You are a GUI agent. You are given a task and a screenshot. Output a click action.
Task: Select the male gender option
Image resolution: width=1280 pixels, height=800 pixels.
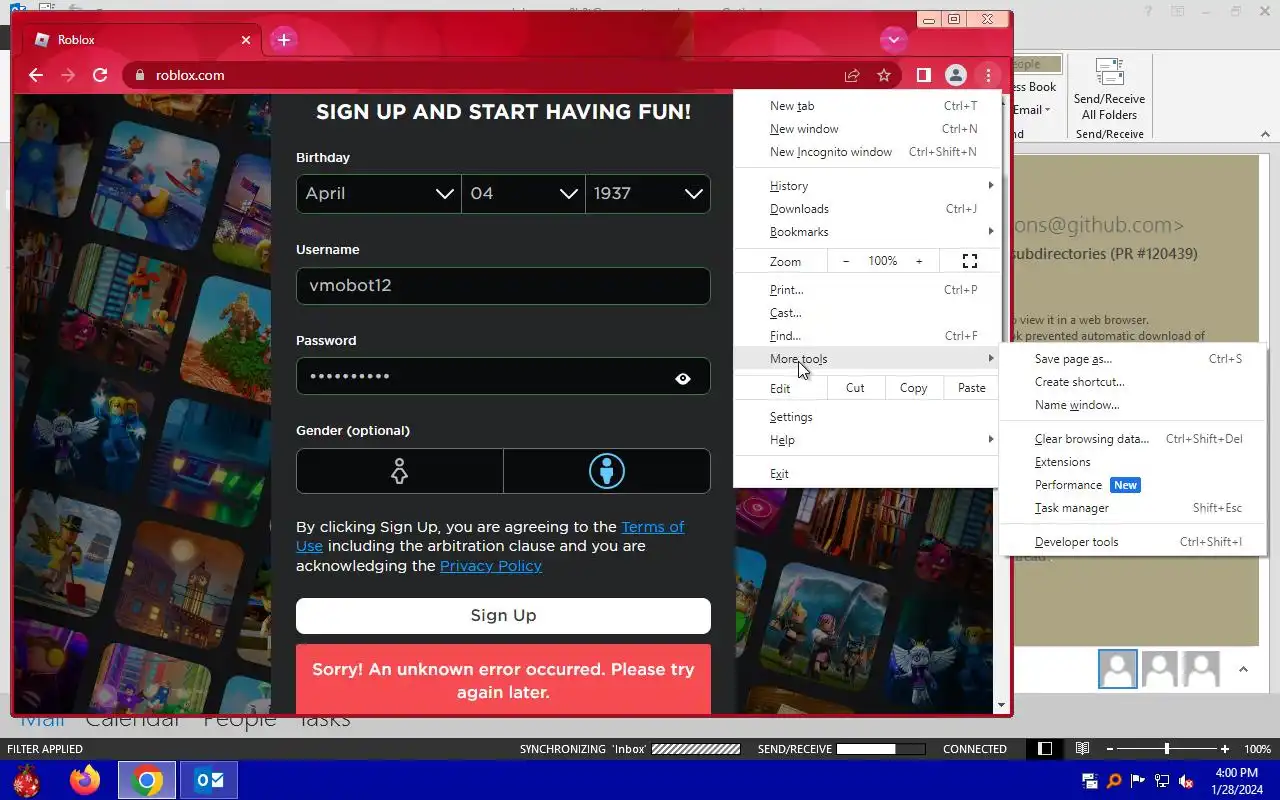click(607, 471)
